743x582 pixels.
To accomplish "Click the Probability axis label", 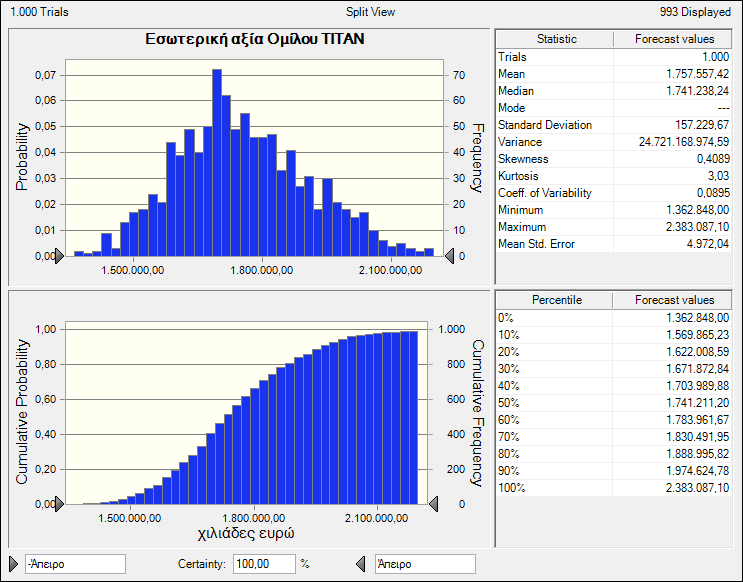I will pyautogui.click(x=22, y=157).
